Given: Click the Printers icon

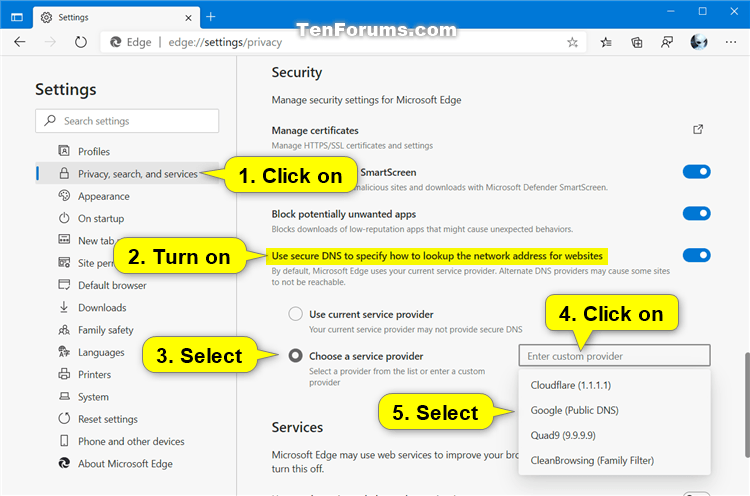Looking at the screenshot, I should click(x=64, y=374).
